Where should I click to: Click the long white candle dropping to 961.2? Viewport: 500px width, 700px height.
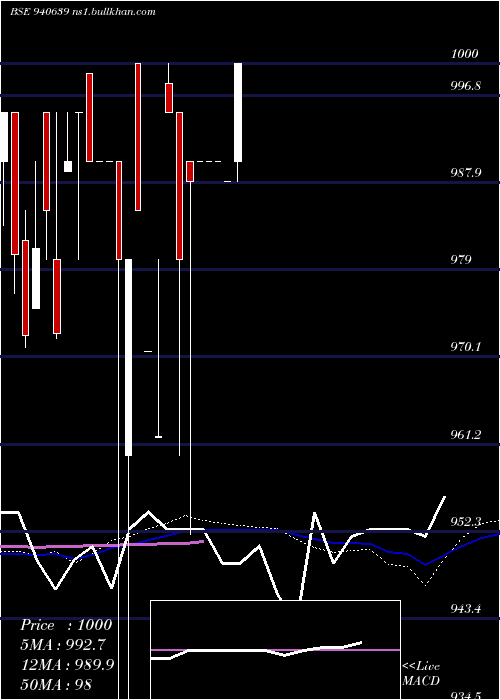(129, 357)
